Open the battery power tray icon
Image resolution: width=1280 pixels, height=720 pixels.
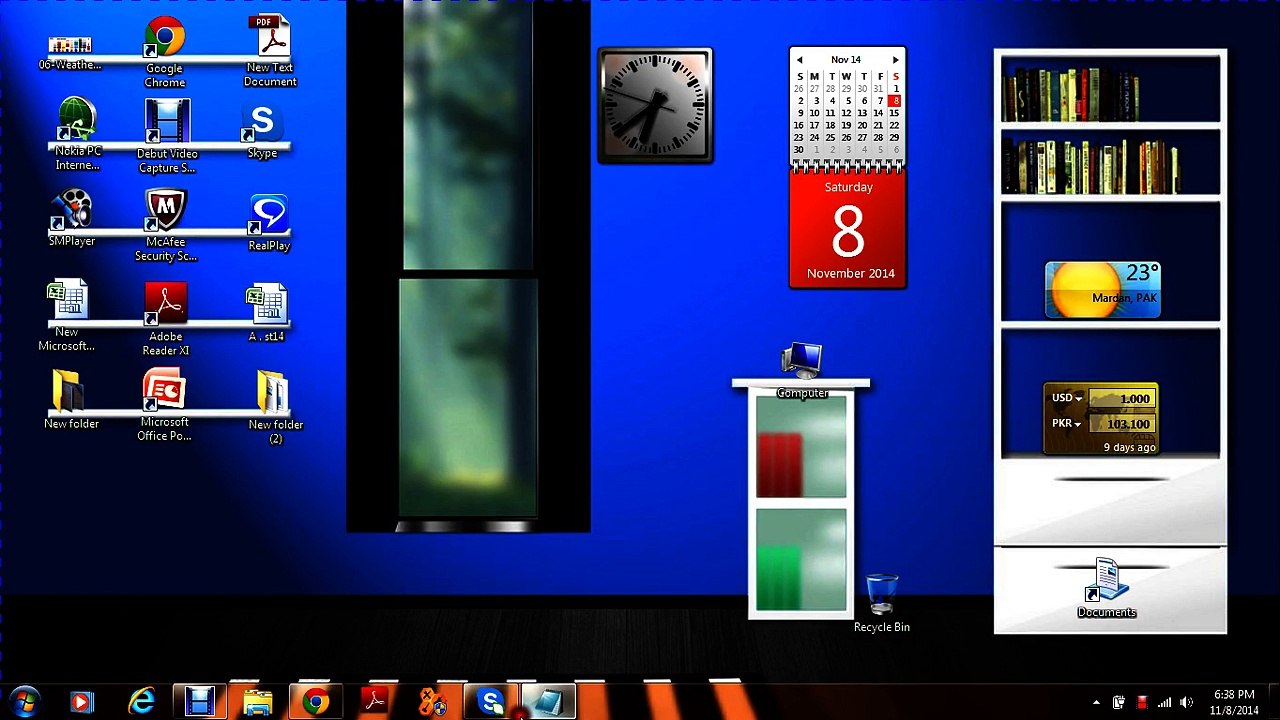tap(1119, 703)
